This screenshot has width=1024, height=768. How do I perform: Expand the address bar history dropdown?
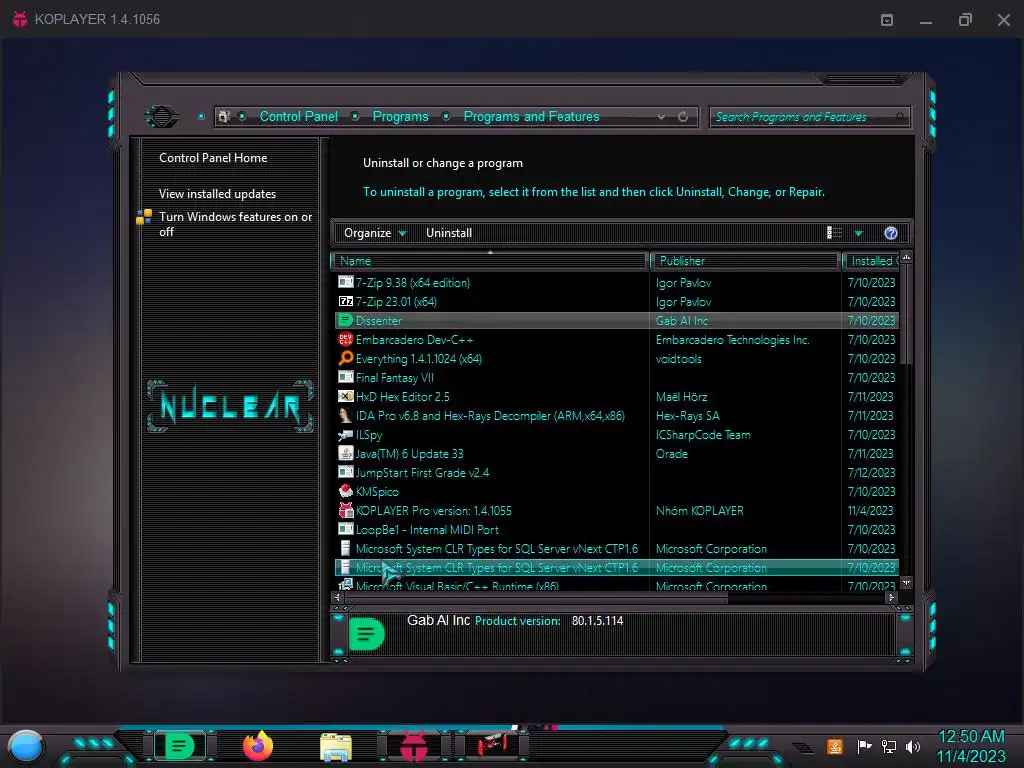pos(662,117)
